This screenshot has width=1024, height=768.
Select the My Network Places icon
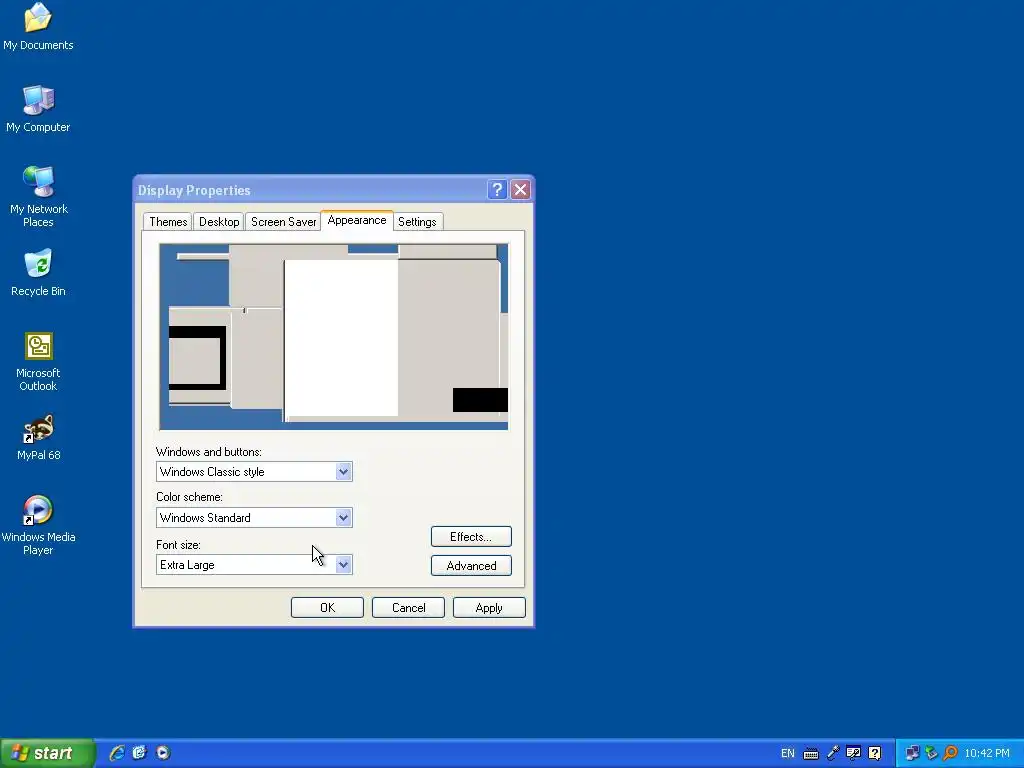pos(38,196)
